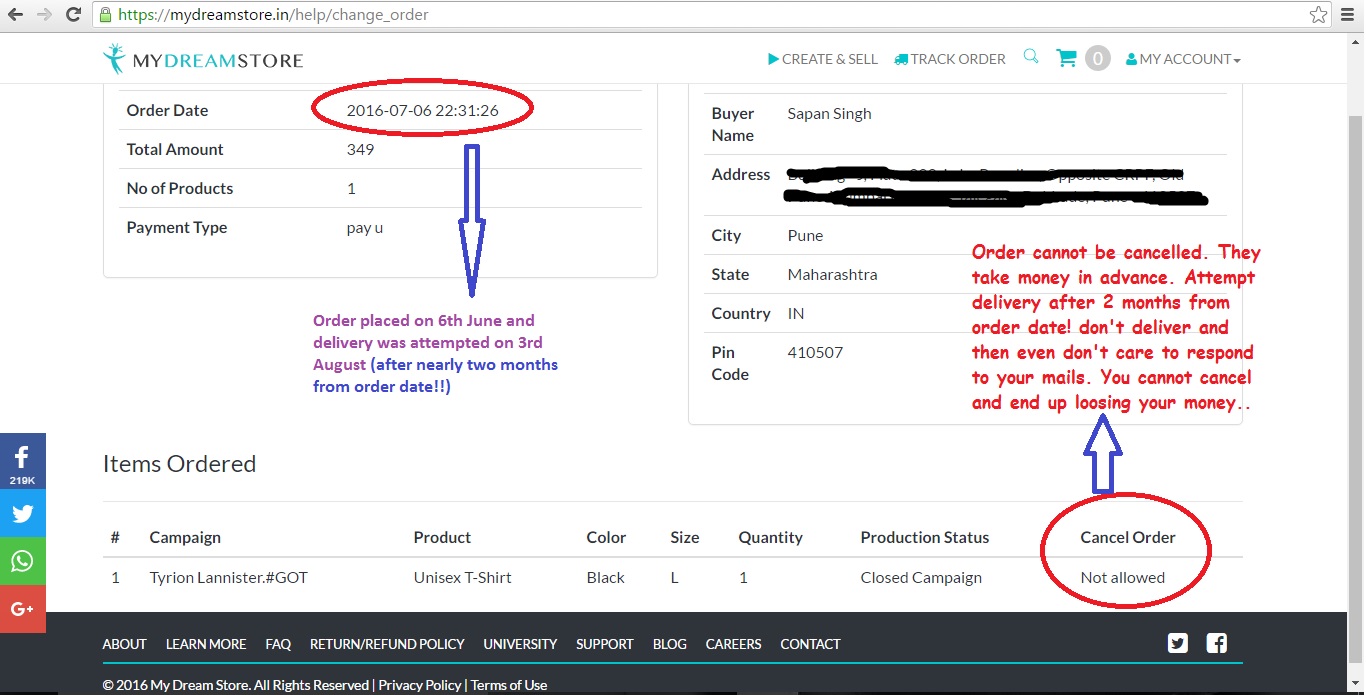Screen dimensions: 1366x695
Task: Click the Facebook share icon in sidebar
Action: [22, 461]
